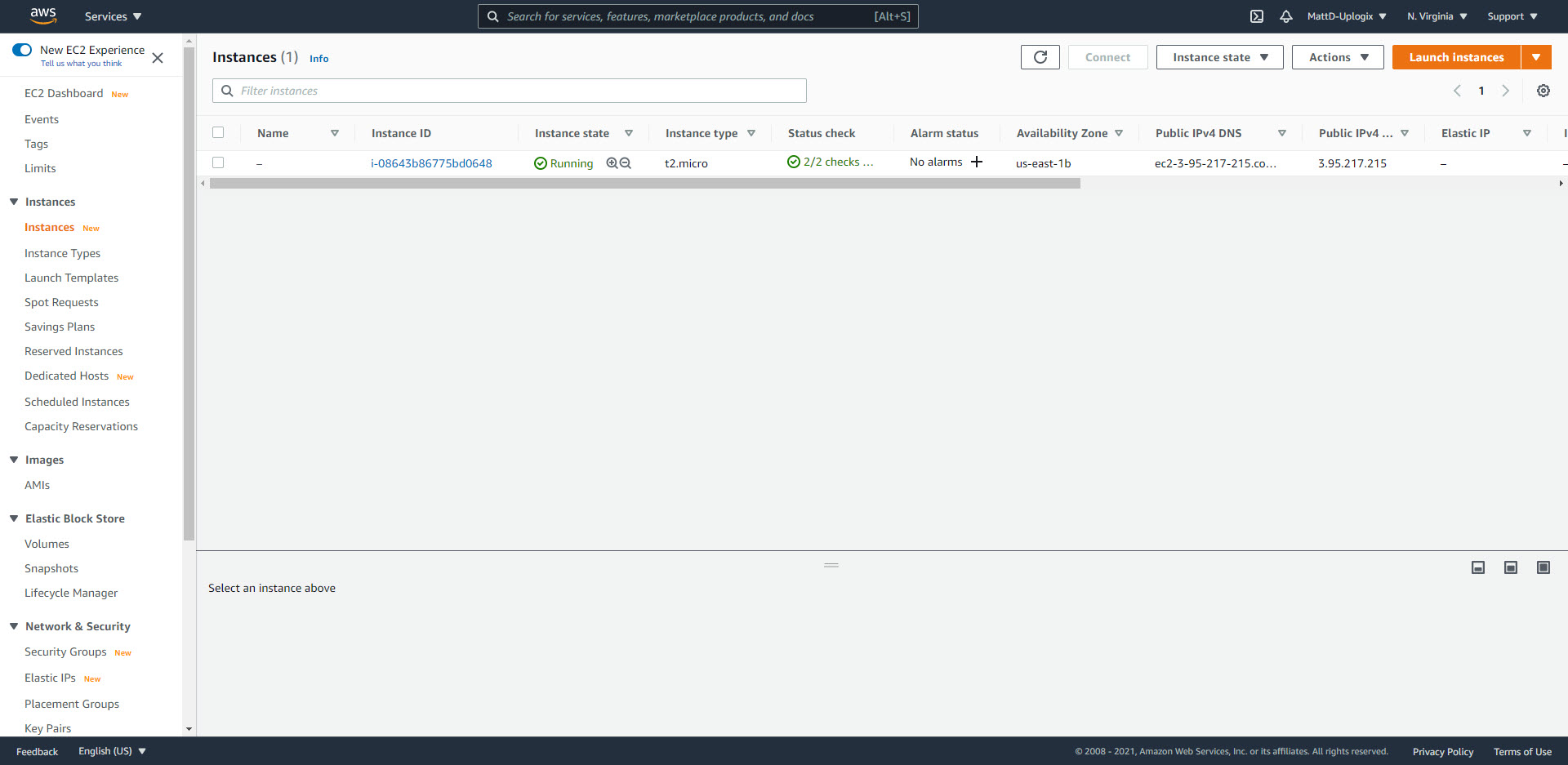Open the AWS CloudShell icon
The width and height of the screenshot is (1568, 765).
click(x=1257, y=16)
